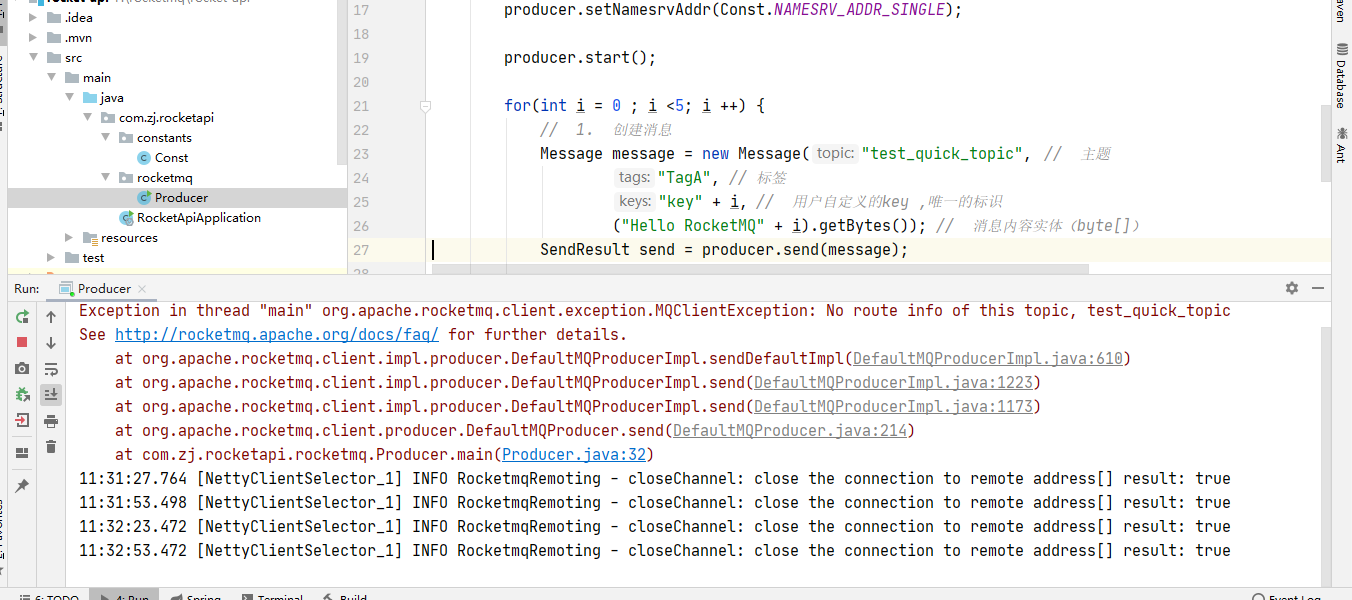Expand the resources folder
The height and width of the screenshot is (600, 1352).
71,238
